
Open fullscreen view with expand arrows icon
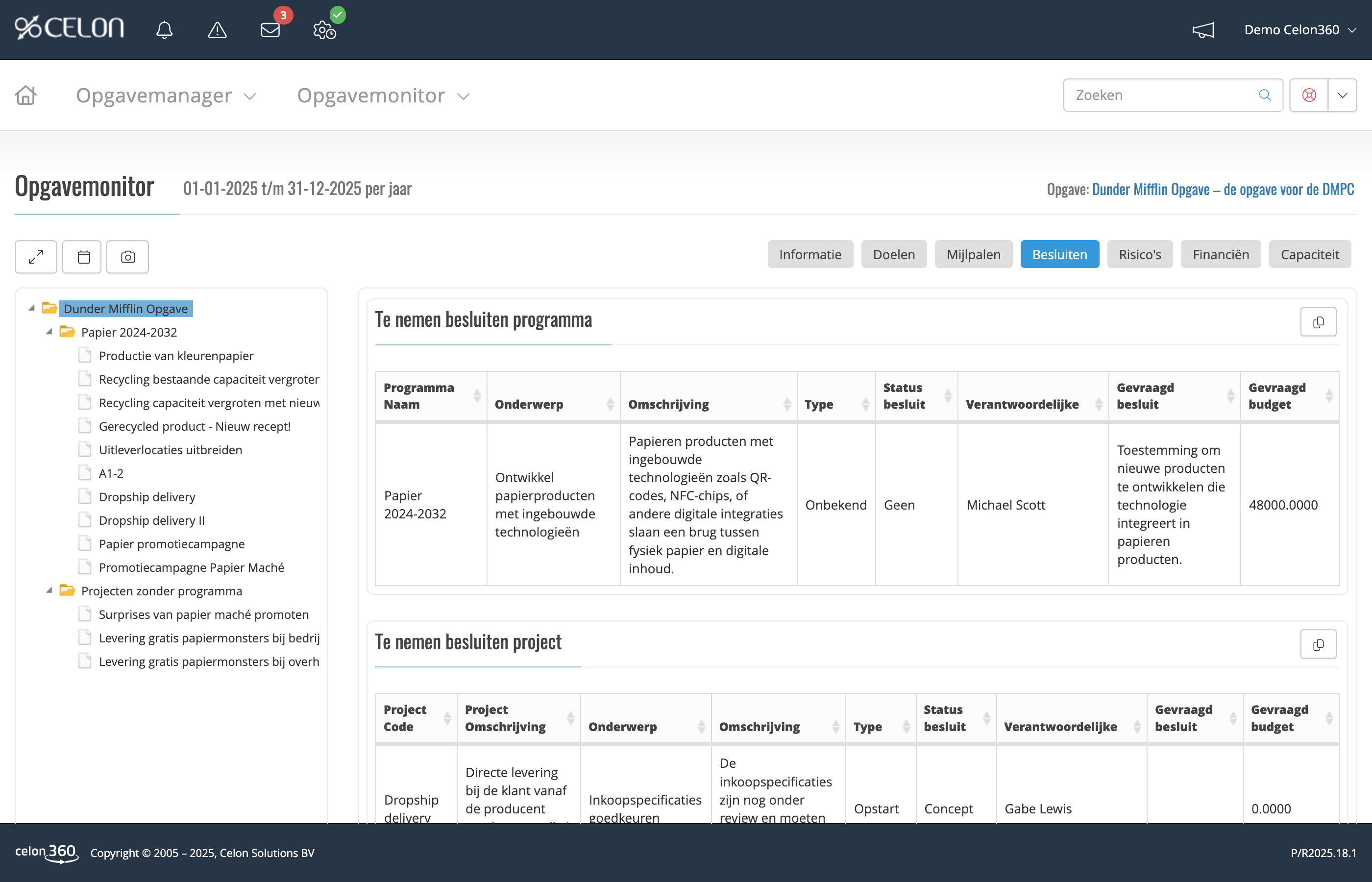click(x=35, y=257)
